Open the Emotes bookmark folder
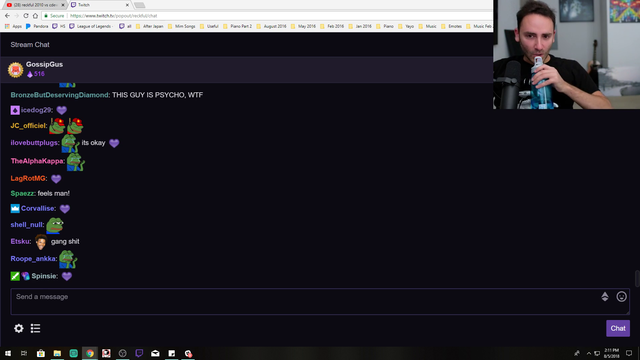640x360 pixels. coord(451,26)
